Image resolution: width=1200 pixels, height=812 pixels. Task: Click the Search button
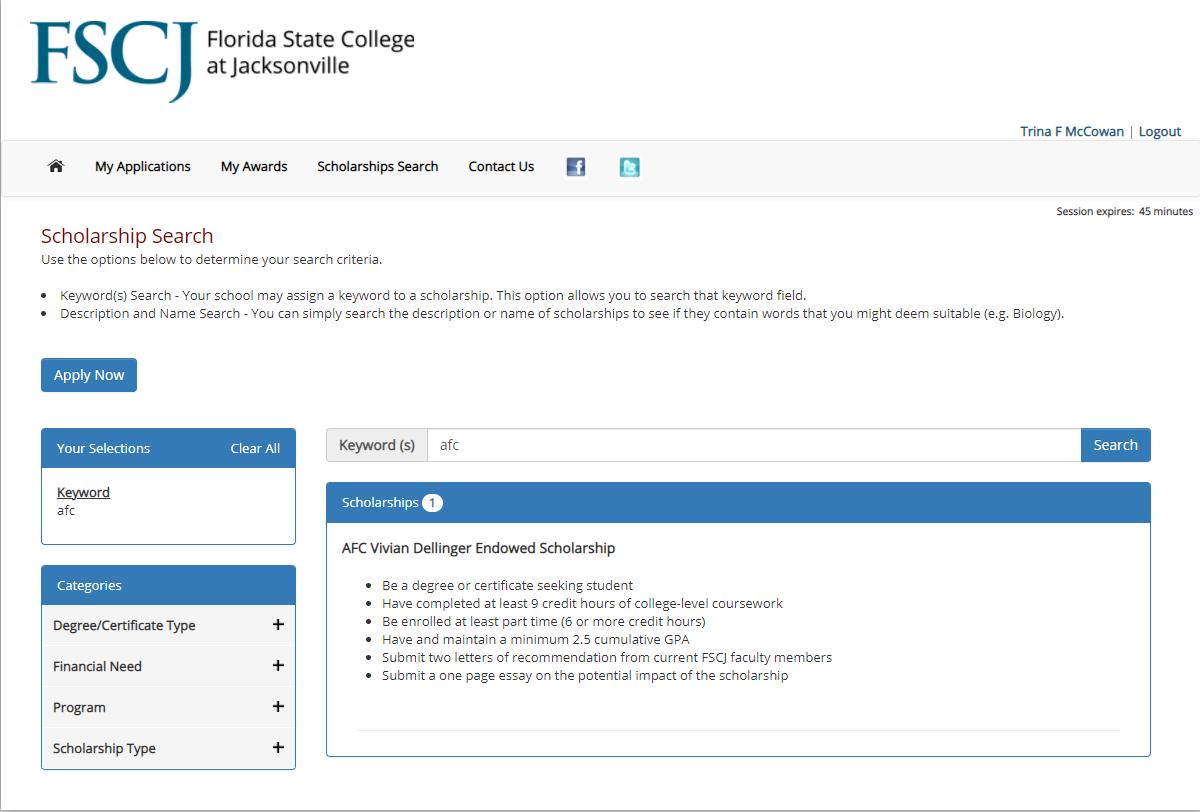tap(1116, 445)
